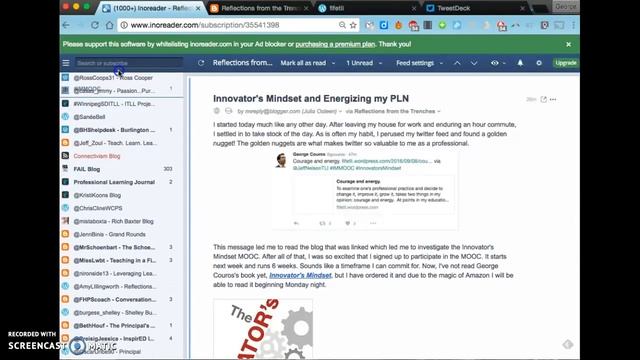This screenshot has height=360, width=640.
Task: Open the Feed settings dropdown
Action: pos(419,63)
